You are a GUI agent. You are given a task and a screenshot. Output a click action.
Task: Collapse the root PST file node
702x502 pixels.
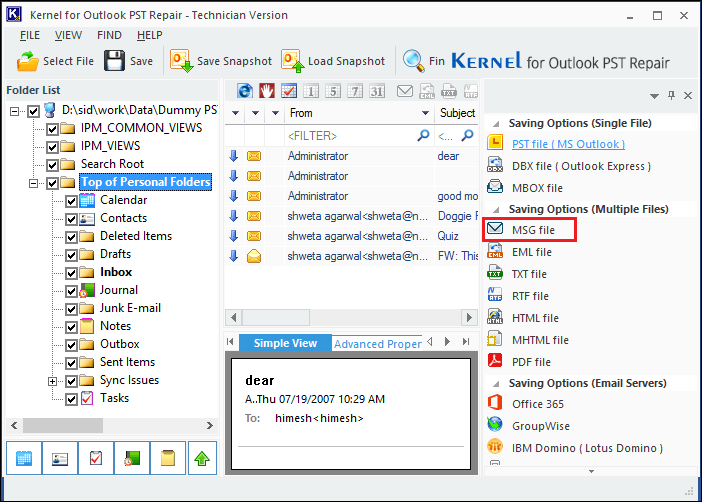pos(15,111)
